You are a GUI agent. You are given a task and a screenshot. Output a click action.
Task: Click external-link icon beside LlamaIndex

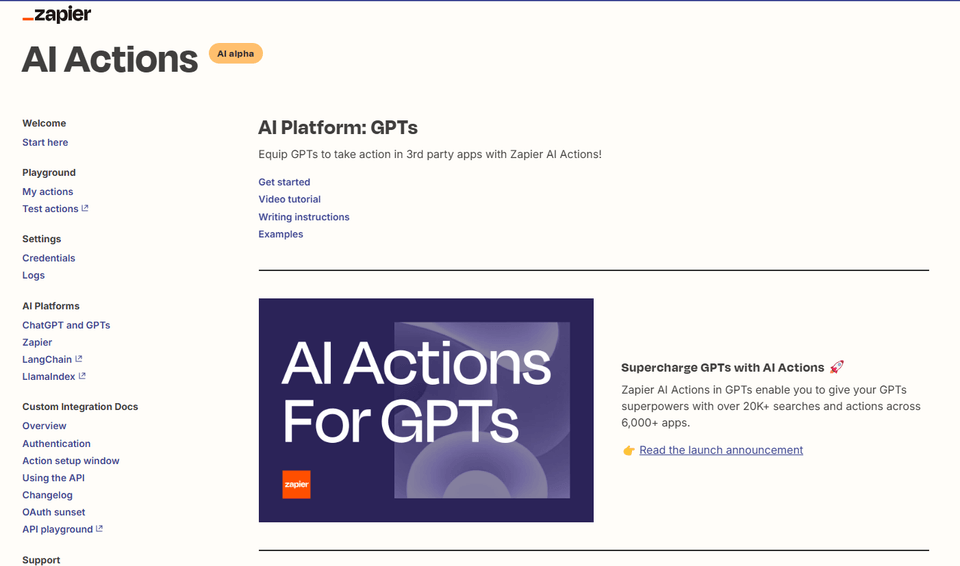(82, 376)
